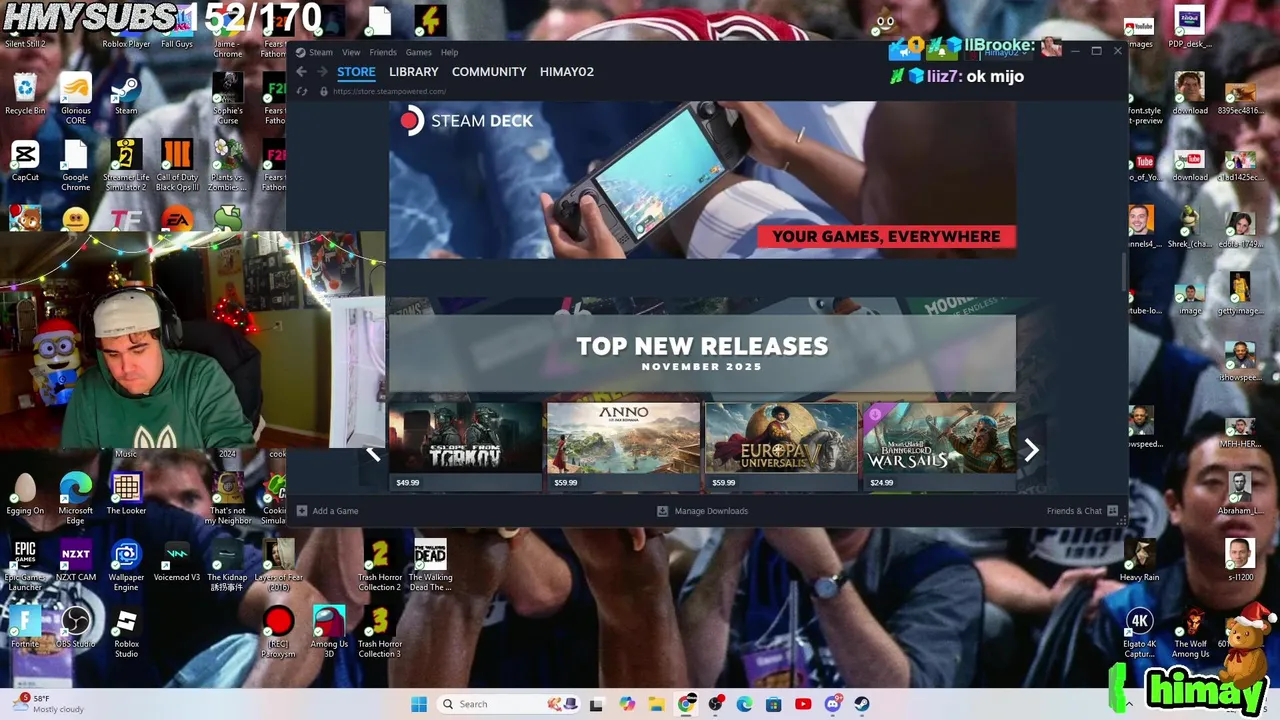
Task: Reload the Steam store page
Action: [302, 91]
